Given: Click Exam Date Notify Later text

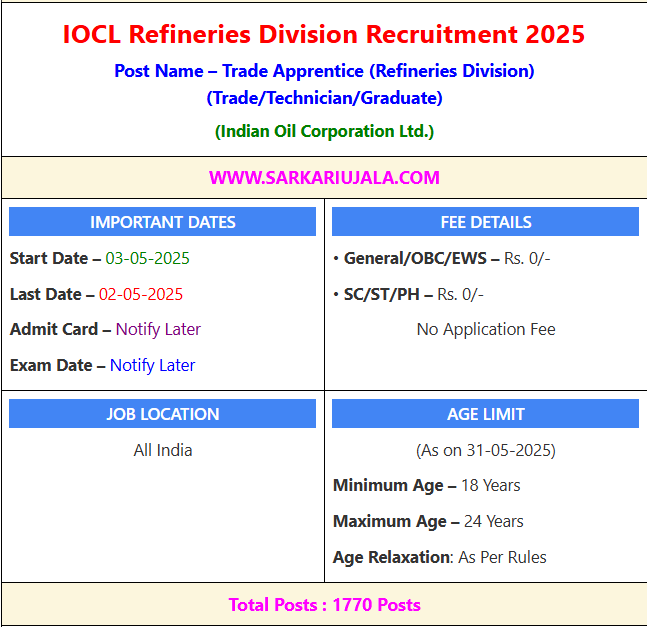Looking at the screenshot, I should (152, 365).
